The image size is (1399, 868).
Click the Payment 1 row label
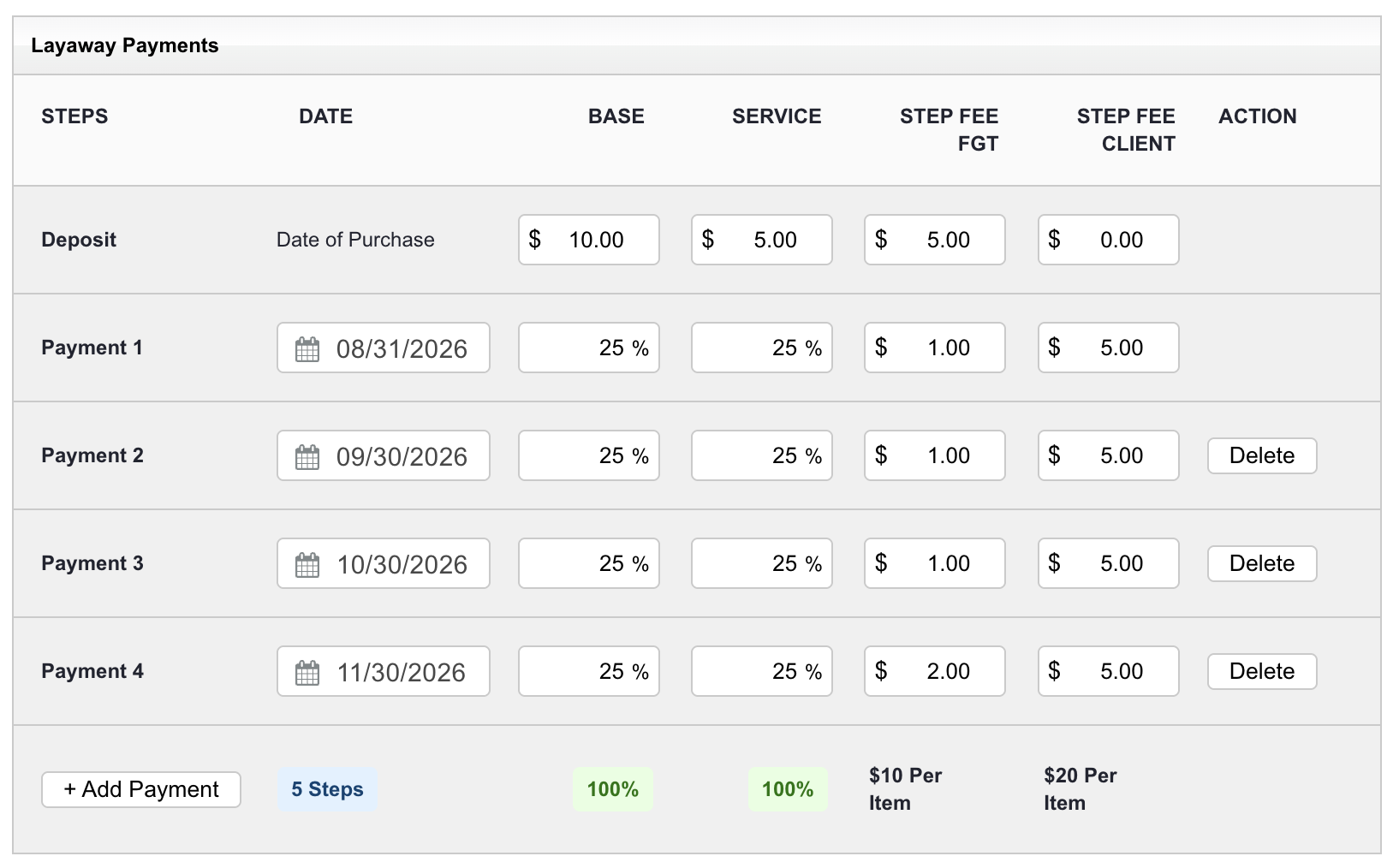[x=92, y=348]
